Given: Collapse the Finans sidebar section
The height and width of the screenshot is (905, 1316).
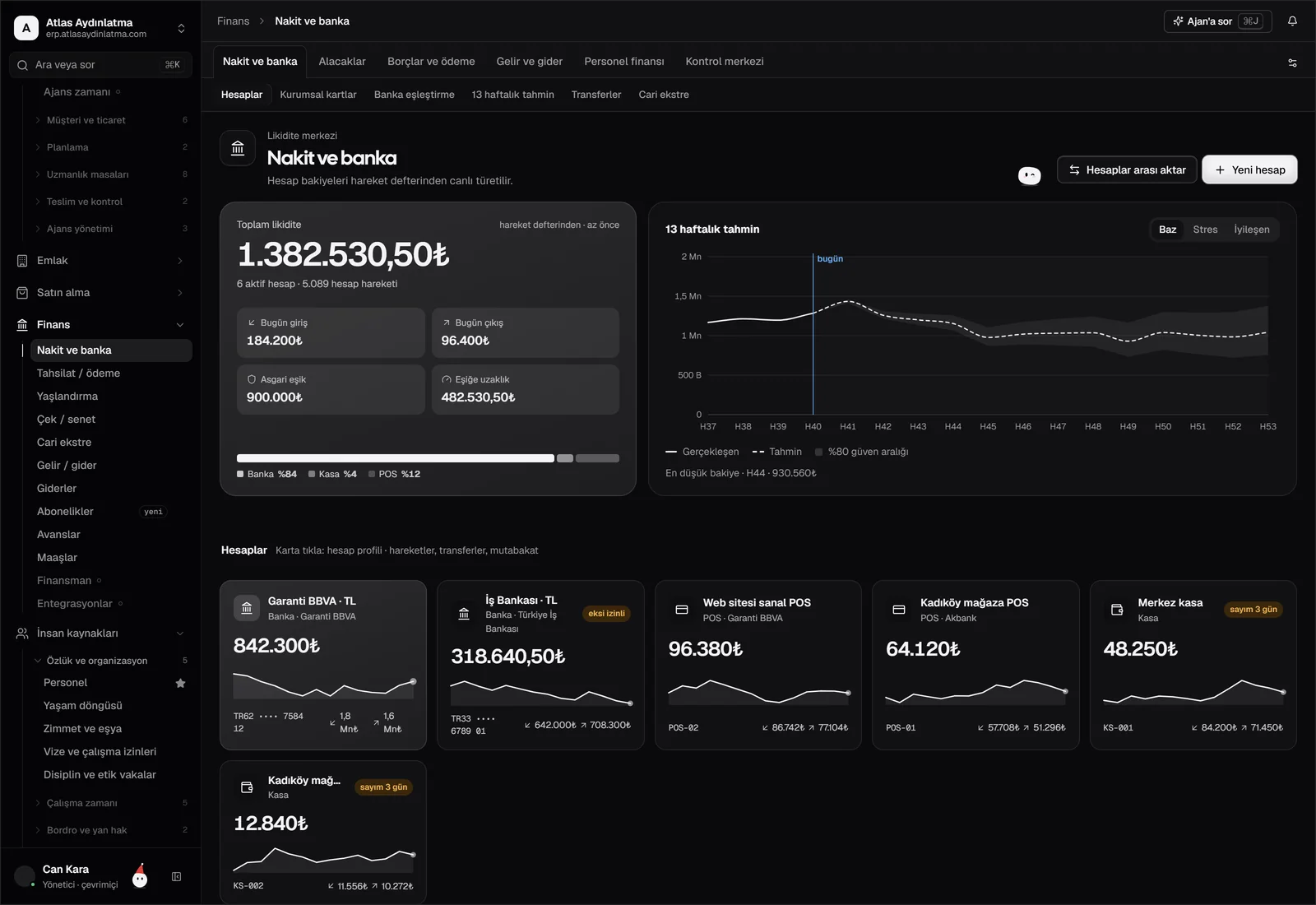Looking at the screenshot, I should point(180,325).
